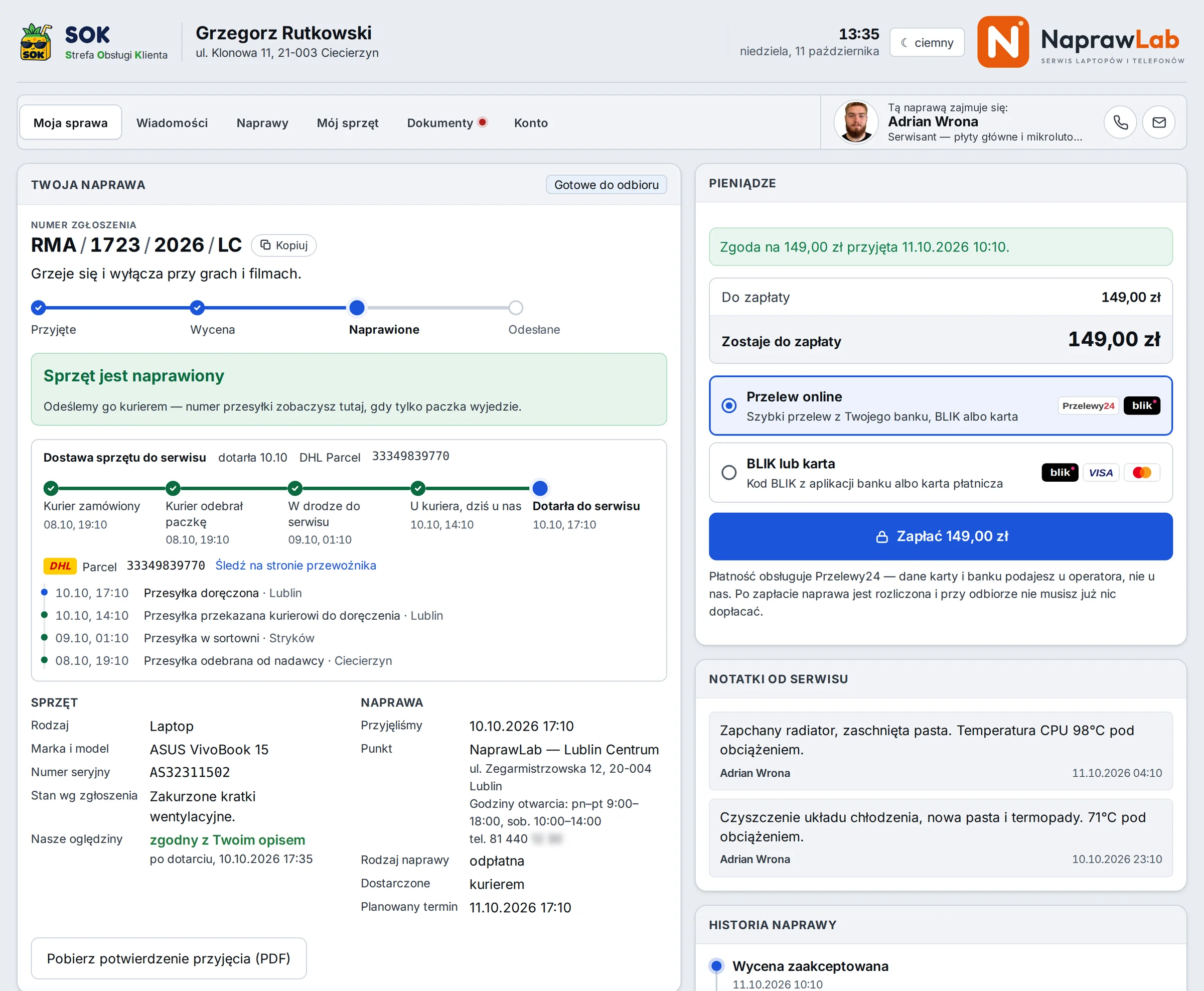Click the Przelewy24 logo badge
The height and width of the screenshot is (991, 1204).
pyautogui.click(x=1088, y=405)
